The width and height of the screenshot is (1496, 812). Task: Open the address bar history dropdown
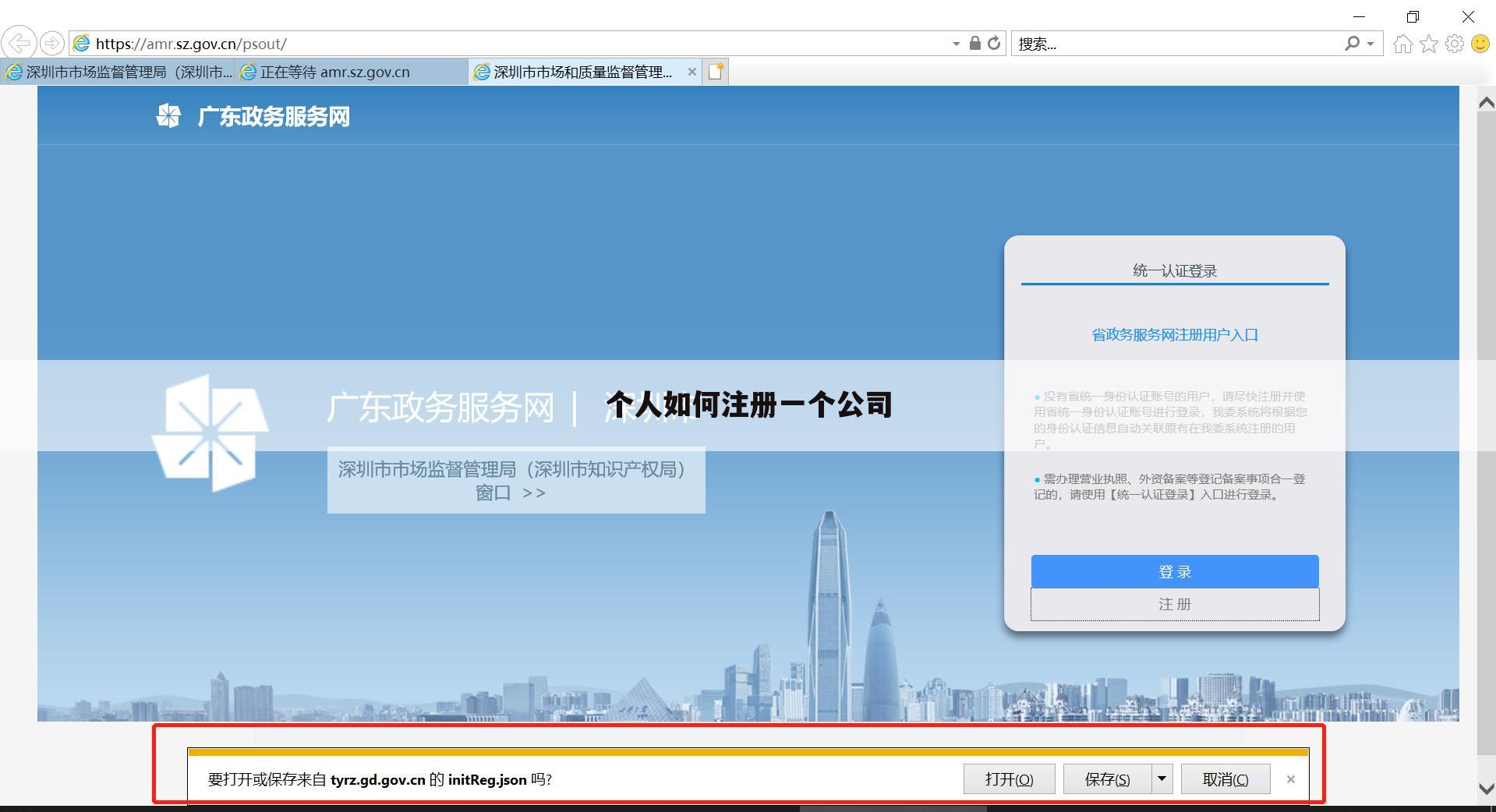click(955, 44)
